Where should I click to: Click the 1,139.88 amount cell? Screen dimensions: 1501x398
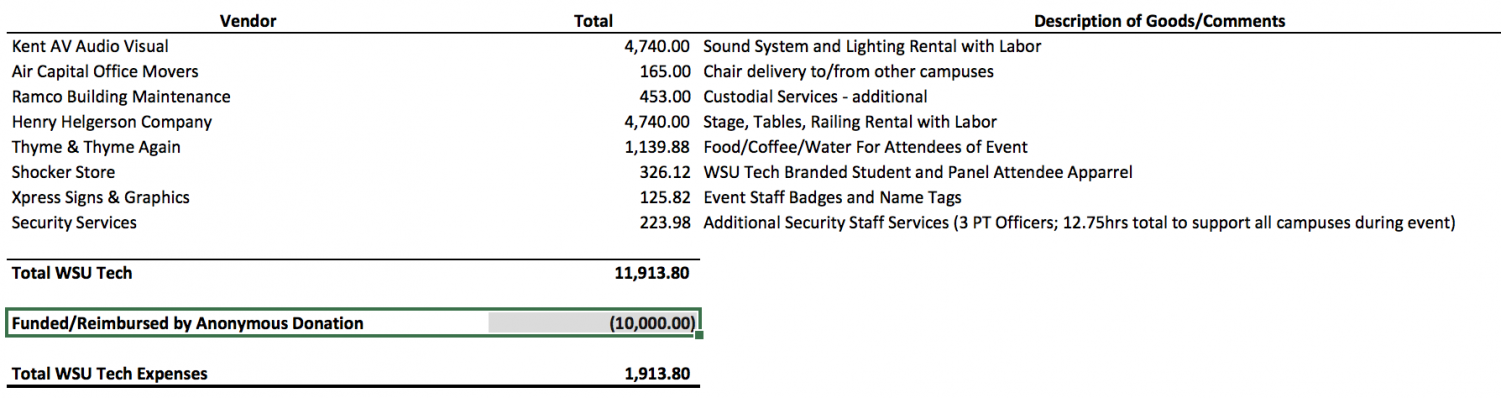pyautogui.click(x=657, y=147)
